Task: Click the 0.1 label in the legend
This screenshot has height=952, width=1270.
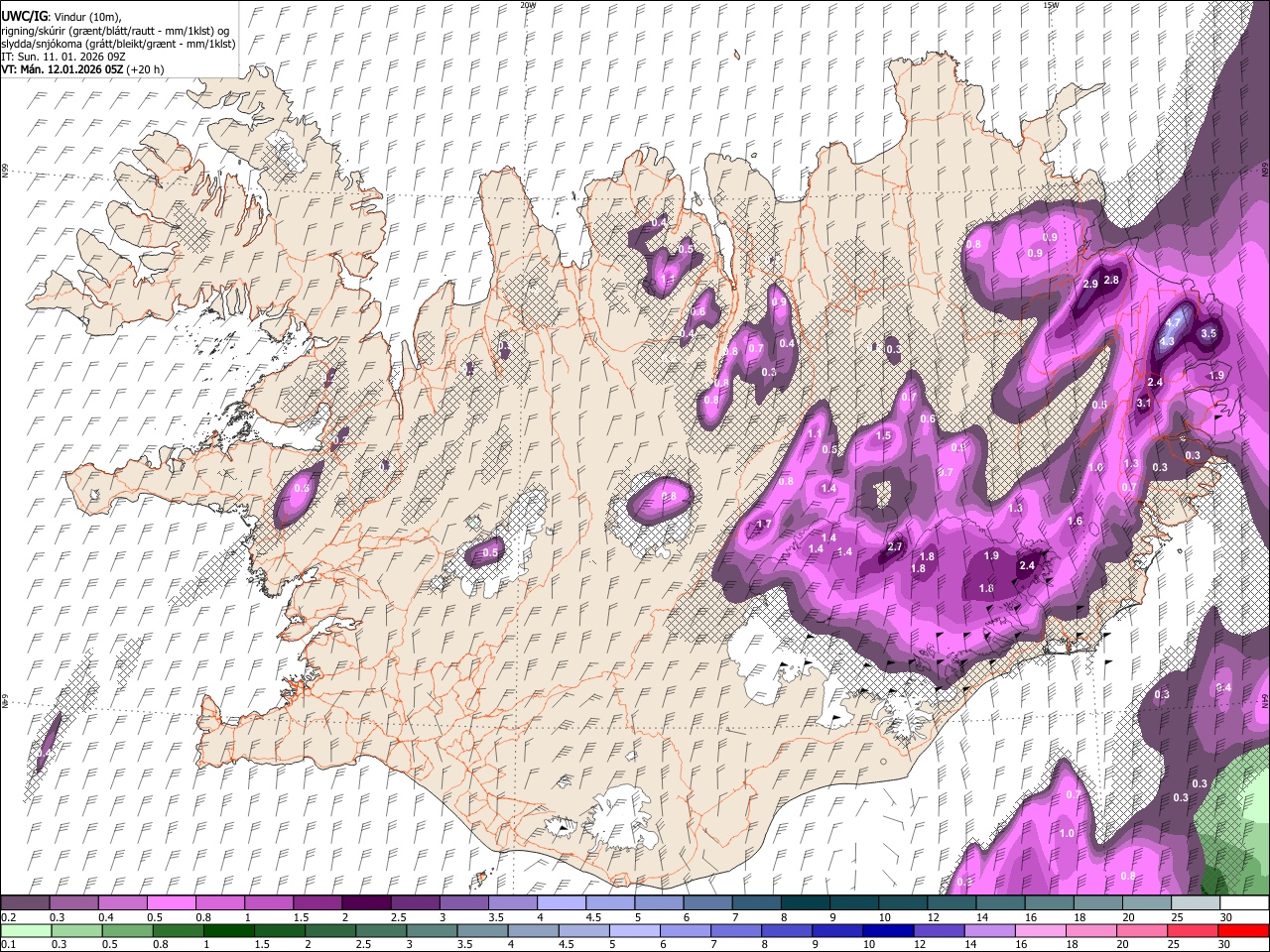Action: (x=9, y=944)
